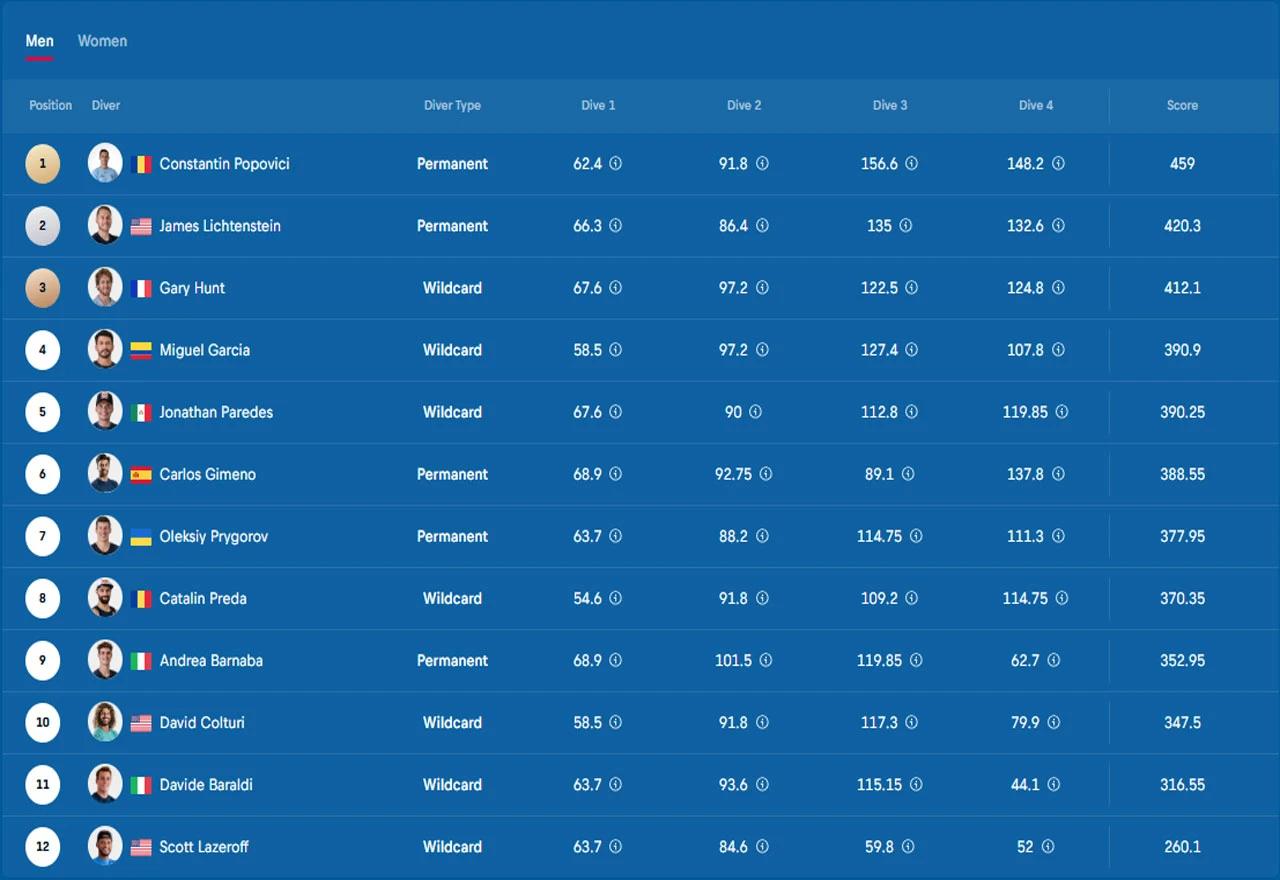The image size is (1280, 880).
Task: Open info icon beside Lazeroff's 52 score
Action: pyautogui.click(x=1048, y=847)
